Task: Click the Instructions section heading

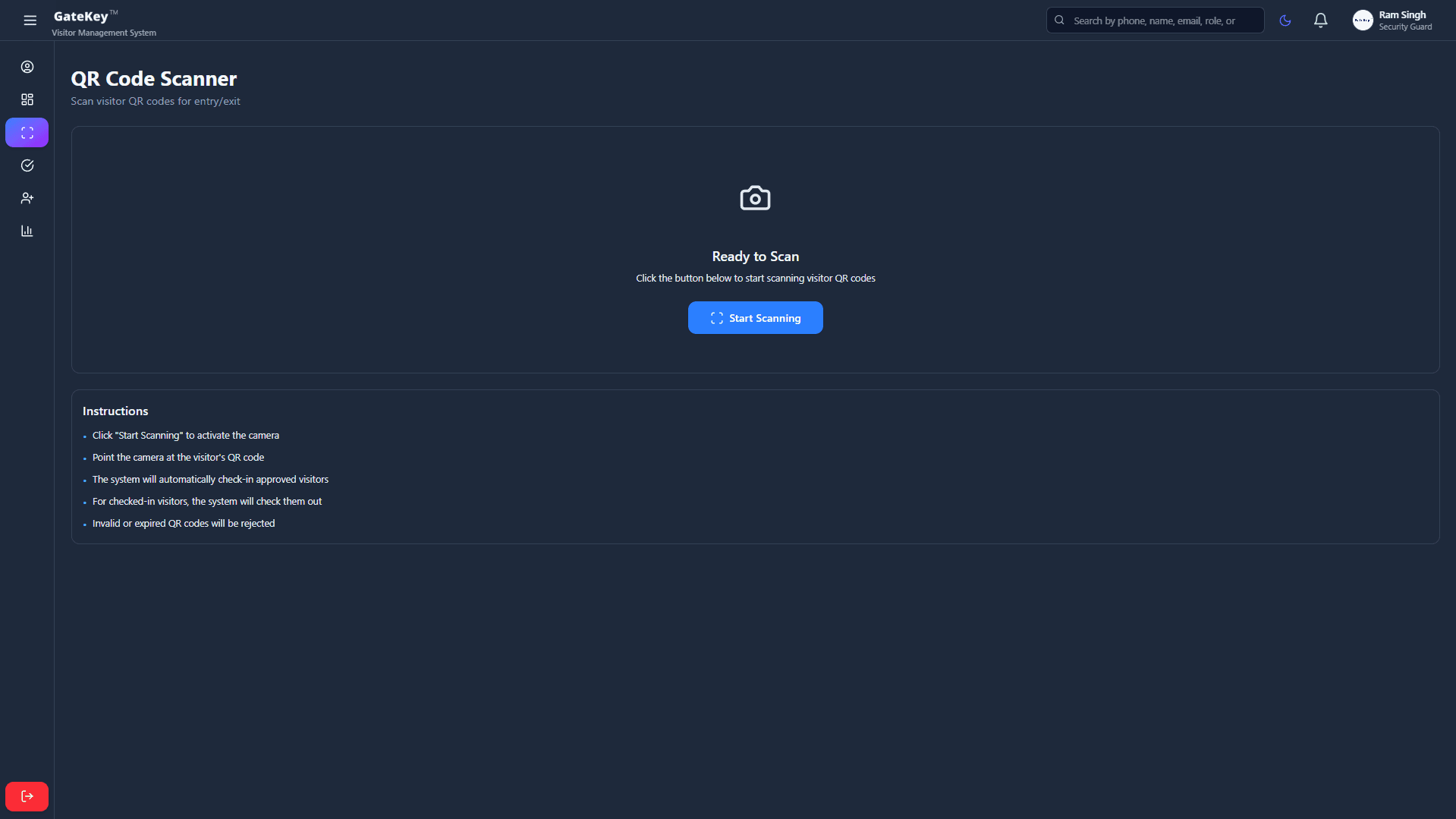Action: click(x=115, y=411)
